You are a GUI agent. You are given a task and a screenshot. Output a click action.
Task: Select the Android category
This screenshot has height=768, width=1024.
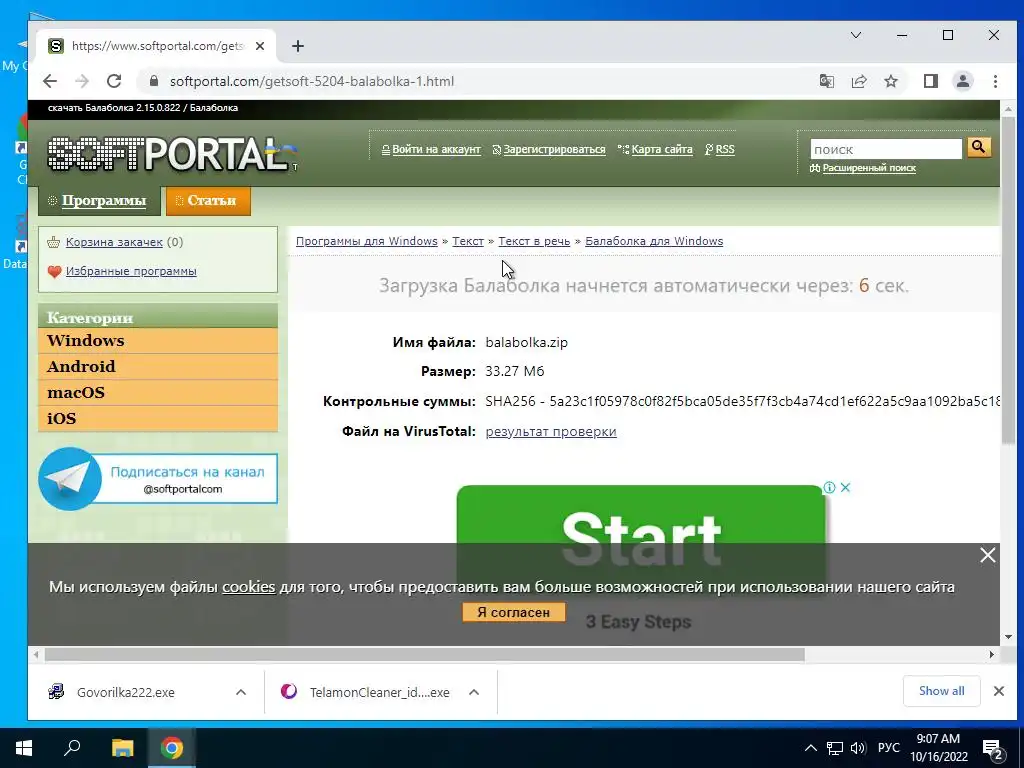point(158,366)
